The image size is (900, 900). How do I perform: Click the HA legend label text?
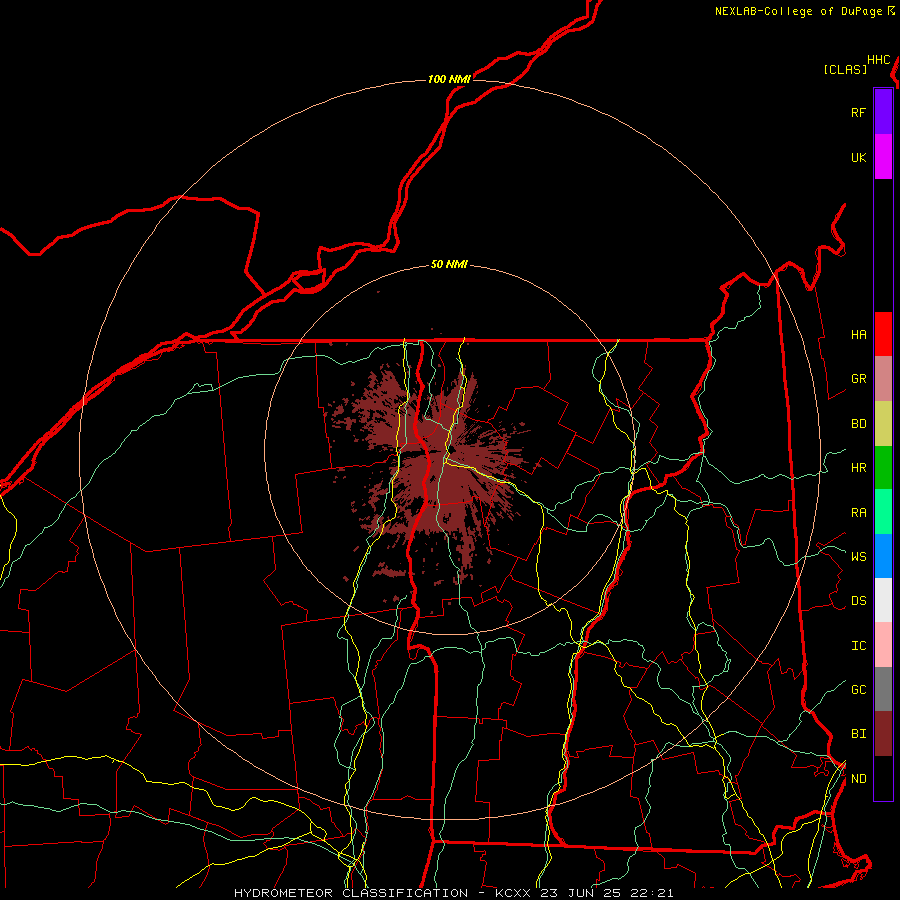[x=858, y=334]
